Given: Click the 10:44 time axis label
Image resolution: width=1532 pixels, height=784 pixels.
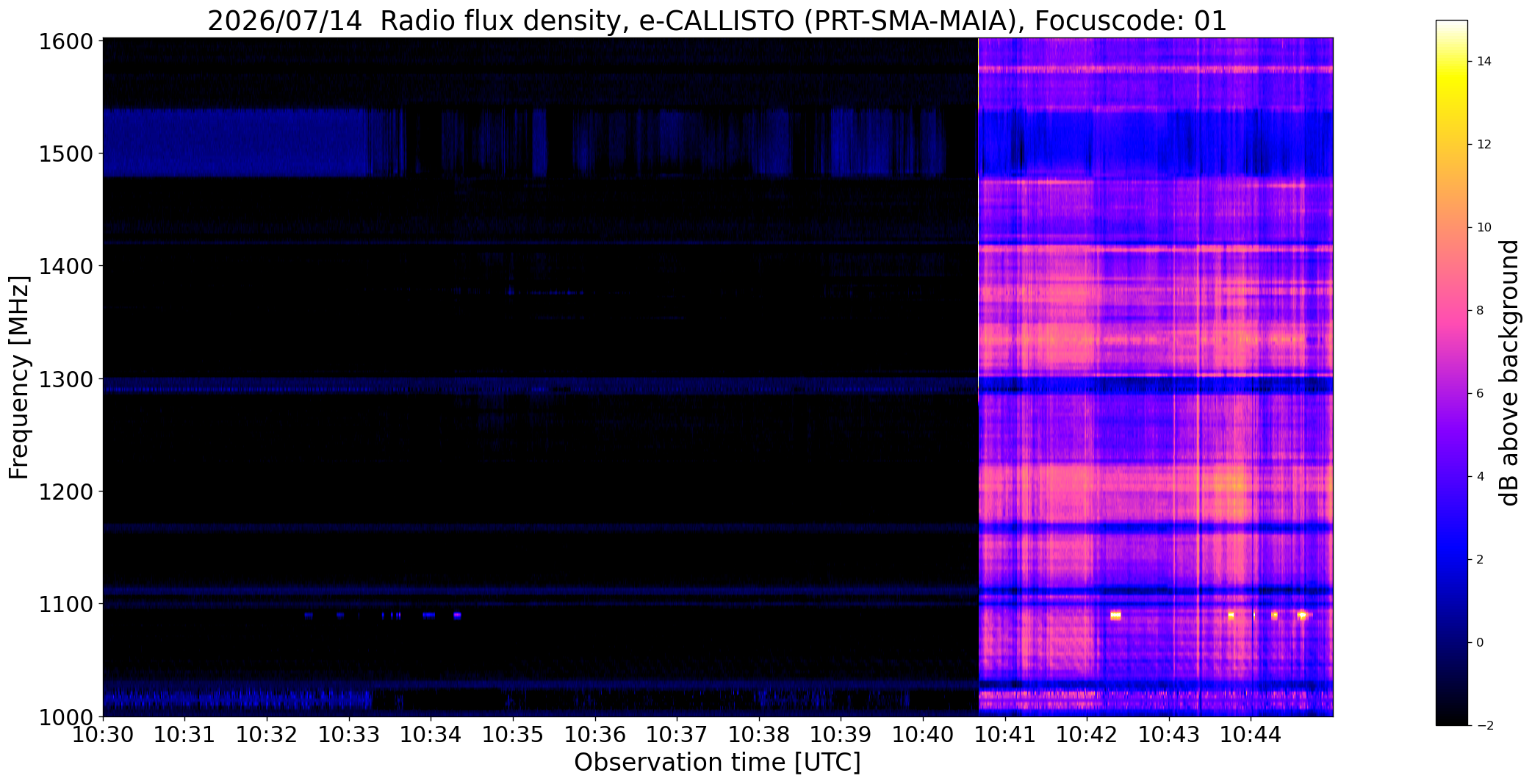Looking at the screenshot, I should pyautogui.click(x=1251, y=734).
